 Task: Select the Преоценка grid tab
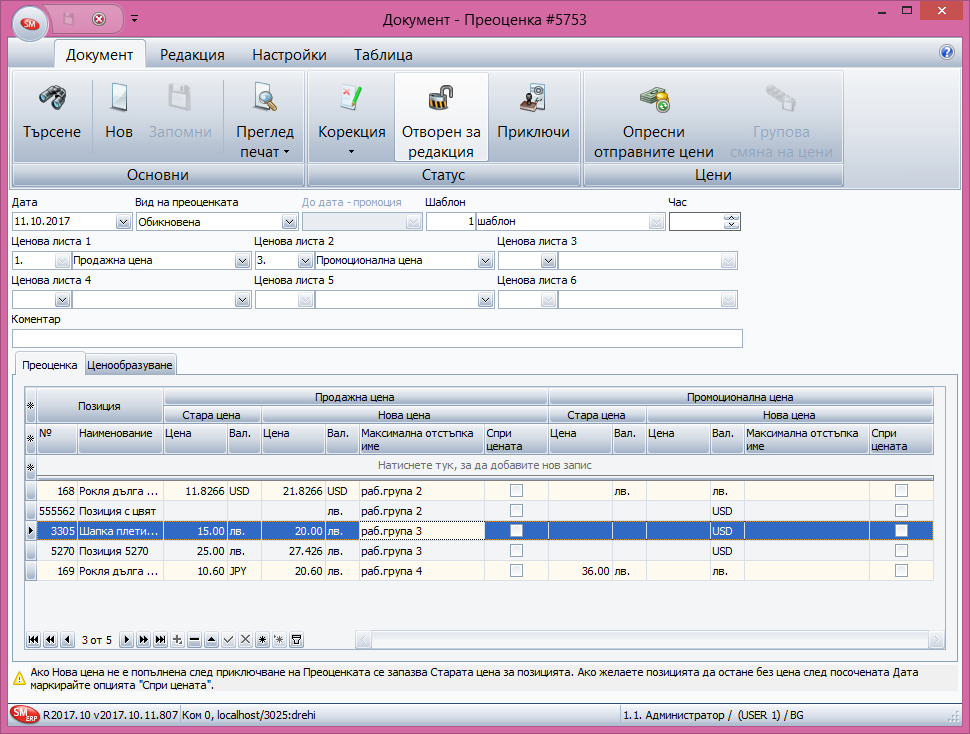click(x=49, y=365)
